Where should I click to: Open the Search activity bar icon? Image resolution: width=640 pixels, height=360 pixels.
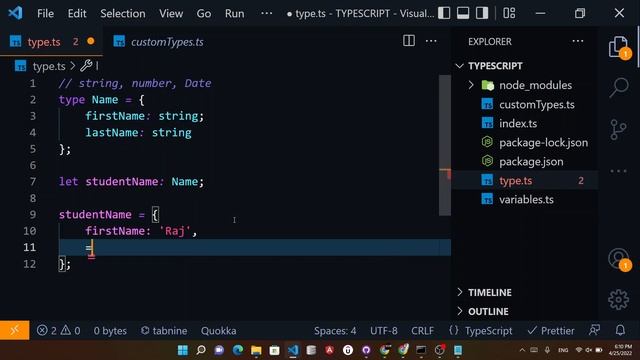click(619, 87)
